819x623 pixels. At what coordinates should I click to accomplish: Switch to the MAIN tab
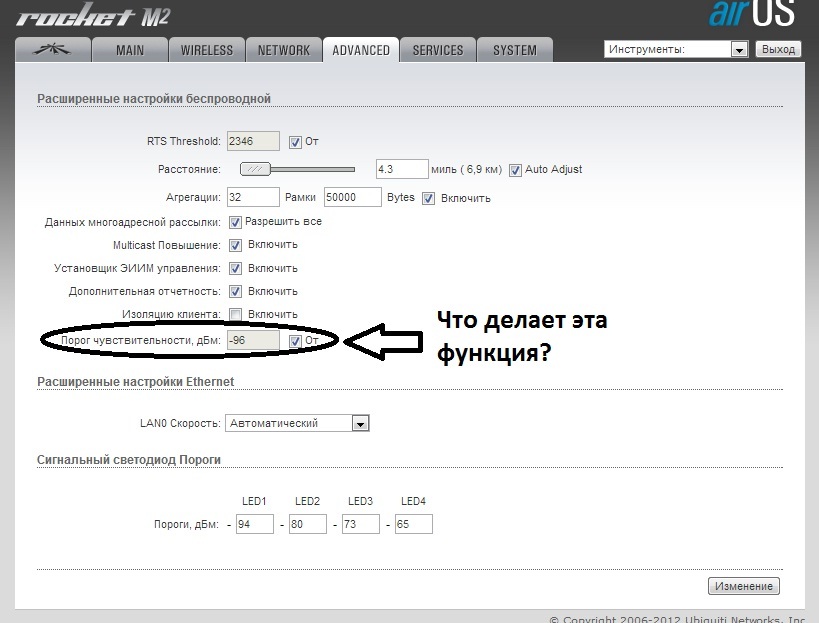coord(130,50)
